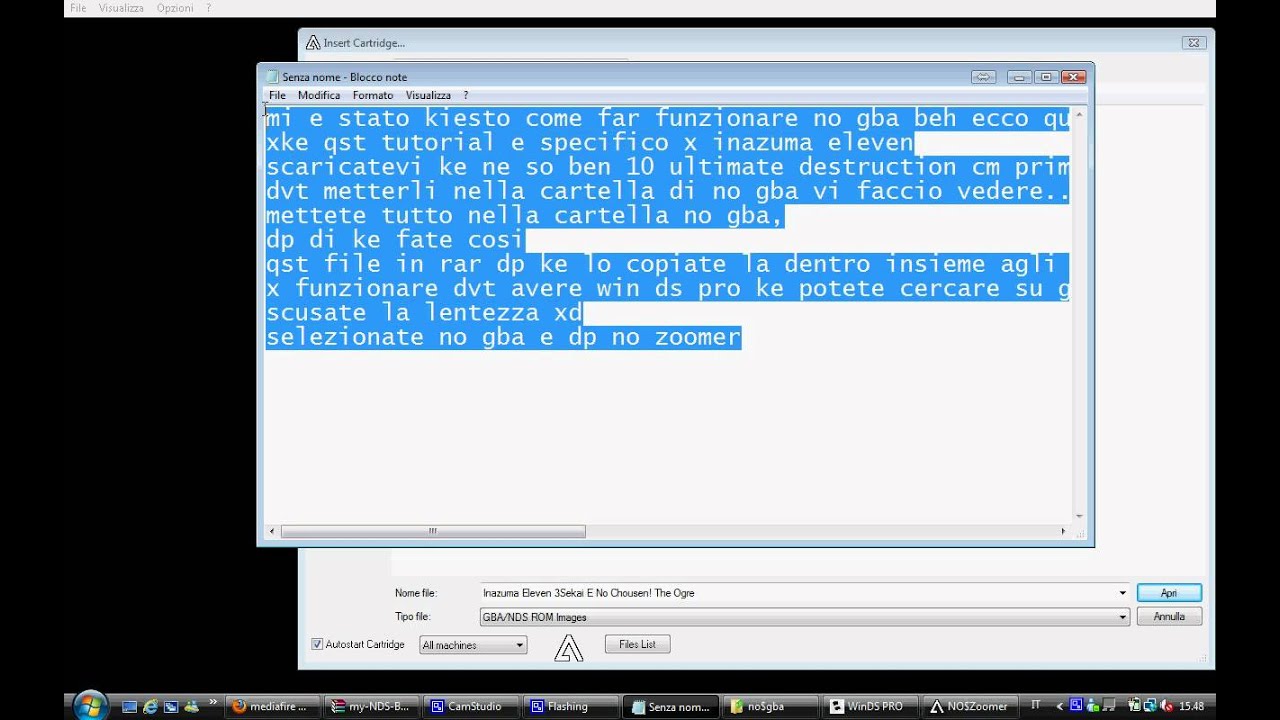Minimize the Senza nome Notepad window

[x=1019, y=77]
